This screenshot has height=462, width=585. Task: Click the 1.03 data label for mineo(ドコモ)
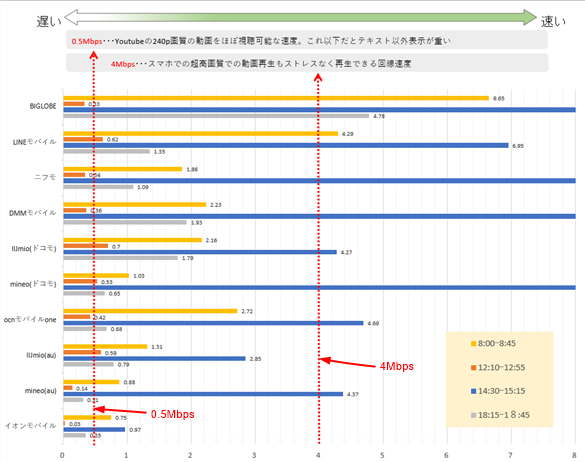[139, 276]
